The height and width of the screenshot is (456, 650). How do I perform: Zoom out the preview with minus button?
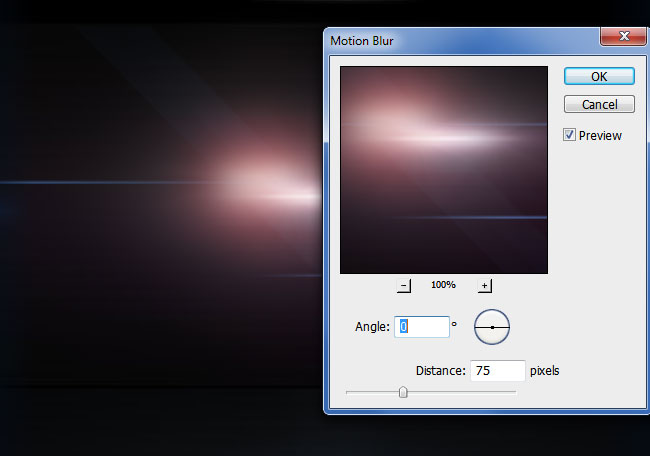[403, 285]
